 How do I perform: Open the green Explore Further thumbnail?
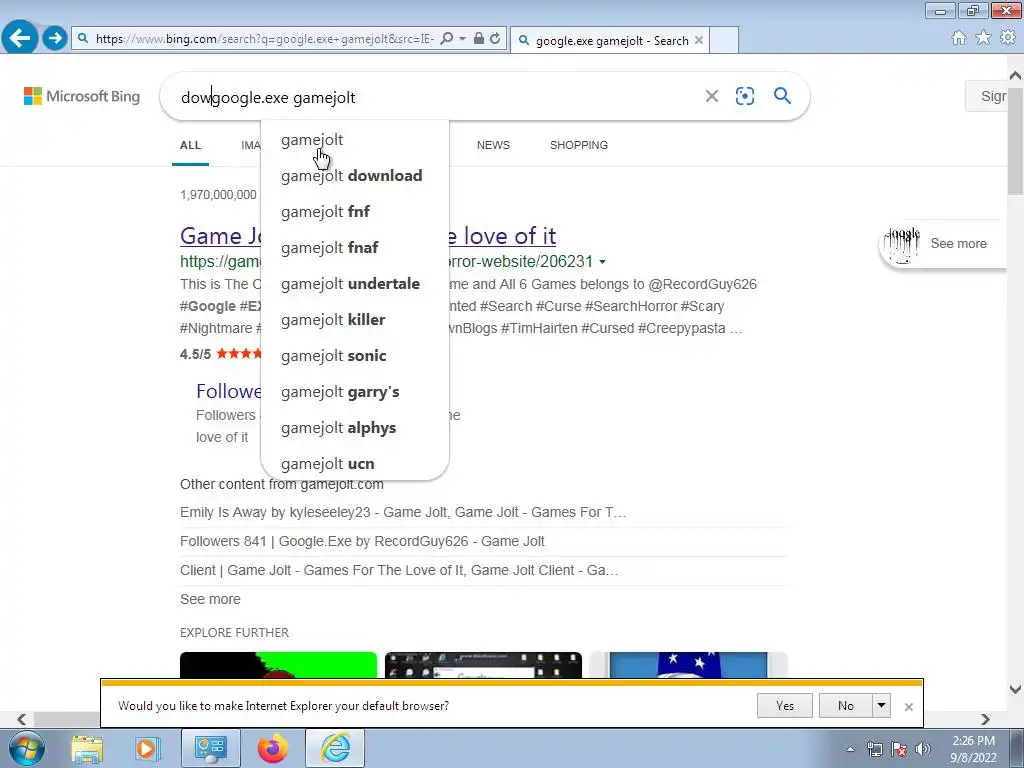point(278,665)
